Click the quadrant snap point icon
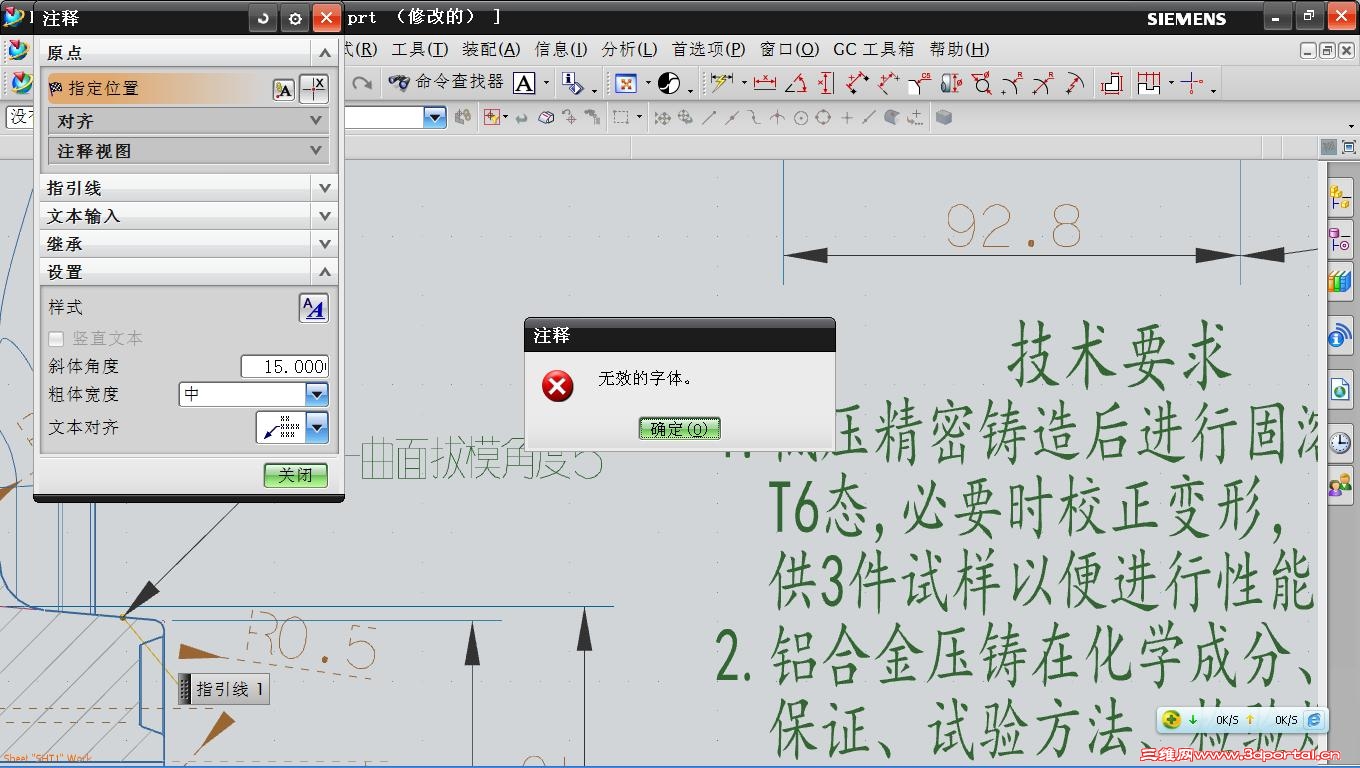 point(823,118)
